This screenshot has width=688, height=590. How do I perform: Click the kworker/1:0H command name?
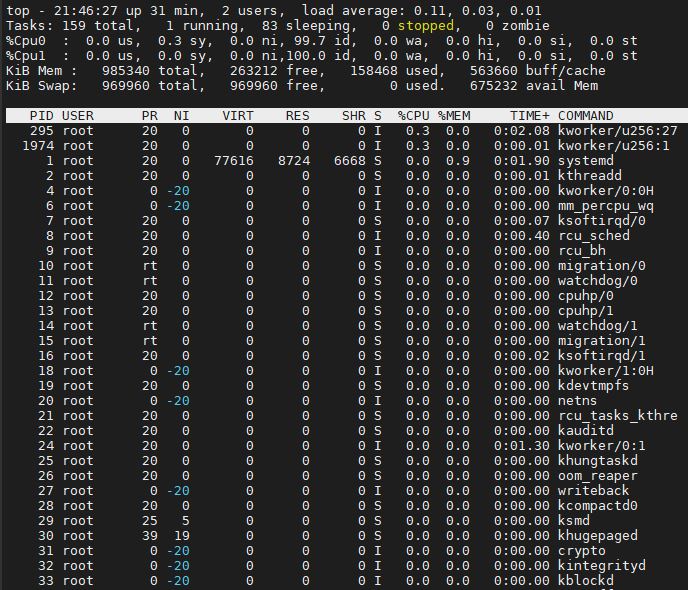point(606,371)
